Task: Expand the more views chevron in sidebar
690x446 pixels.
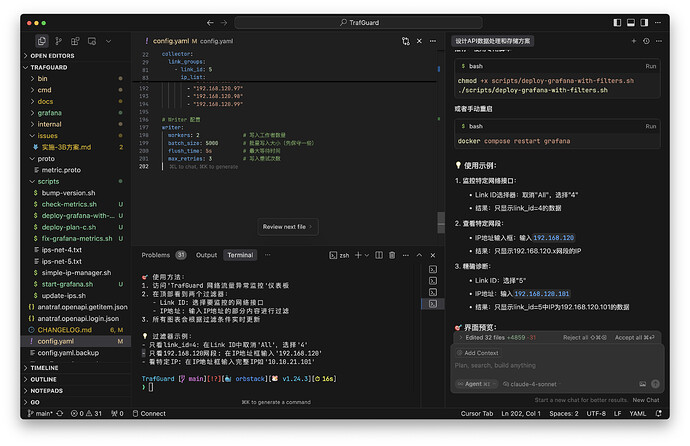Action: click(108, 41)
